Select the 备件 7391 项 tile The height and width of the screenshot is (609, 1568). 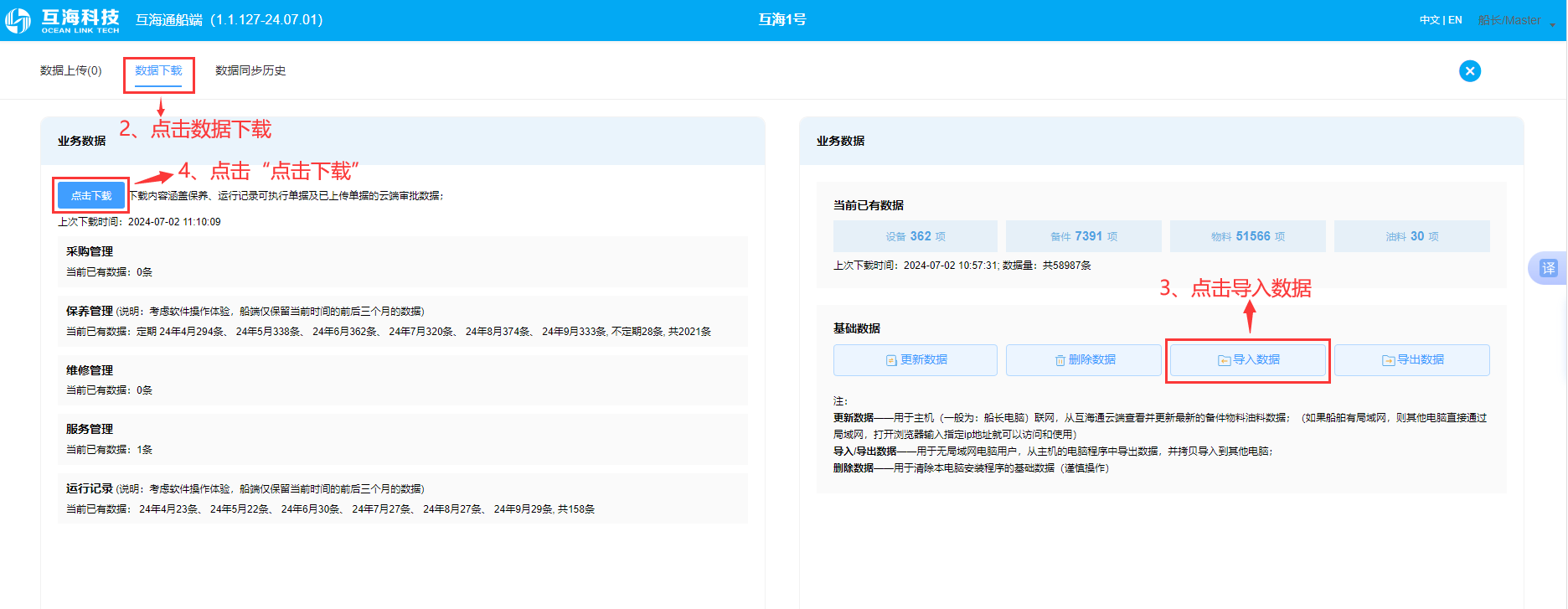[x=1083, y=236]
